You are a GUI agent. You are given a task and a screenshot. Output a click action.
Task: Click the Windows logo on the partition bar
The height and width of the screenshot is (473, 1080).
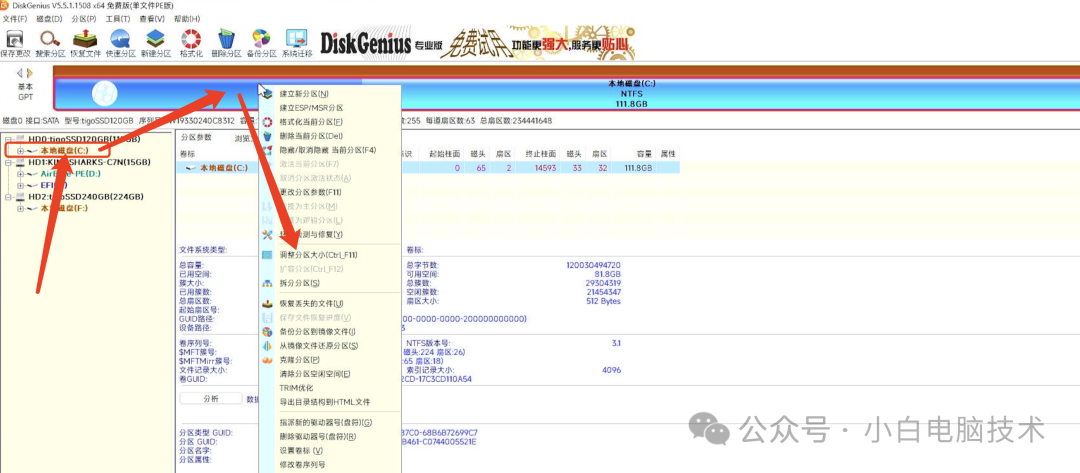click(104, 93)
